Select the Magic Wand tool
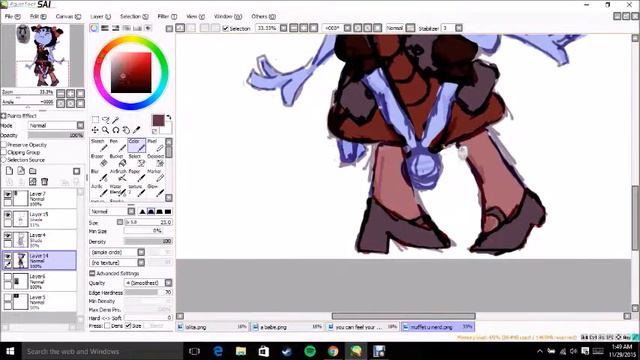Image resolution: width=640 pixels, height=360 pixels. (x=116, y=120)
